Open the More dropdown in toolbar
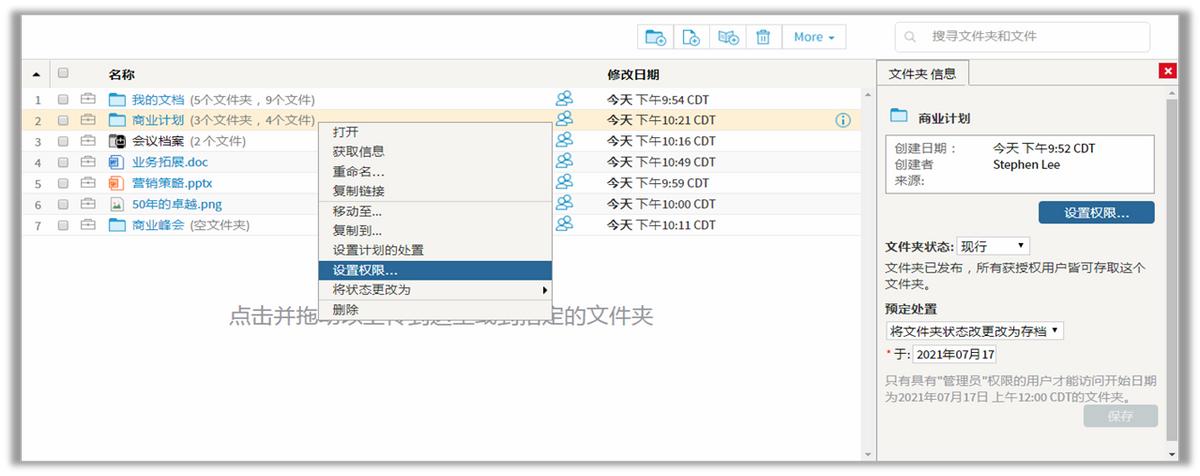This screenshot has height=476, width=1200. pyautogui.click(x=814, y=37)
